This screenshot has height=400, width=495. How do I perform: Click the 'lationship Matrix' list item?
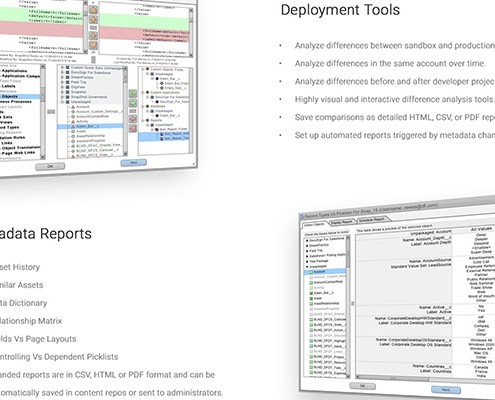coord(31,321)
